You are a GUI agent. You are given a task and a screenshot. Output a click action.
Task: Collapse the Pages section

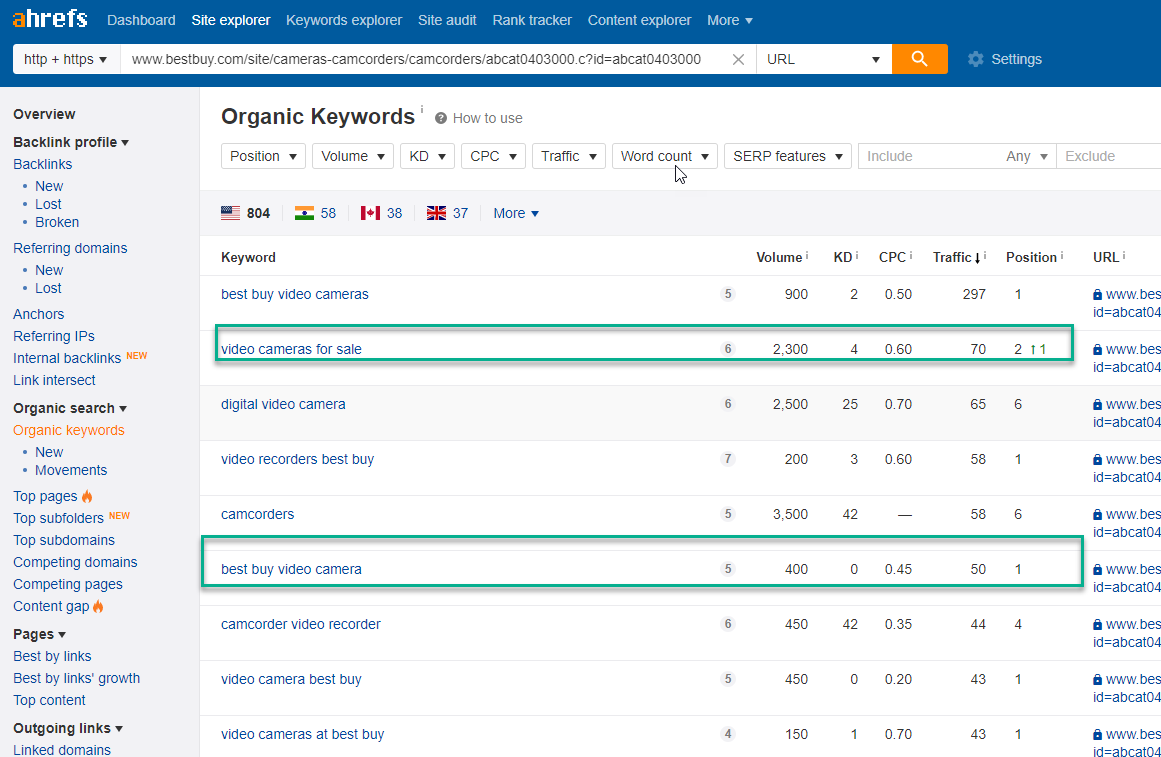39,634
